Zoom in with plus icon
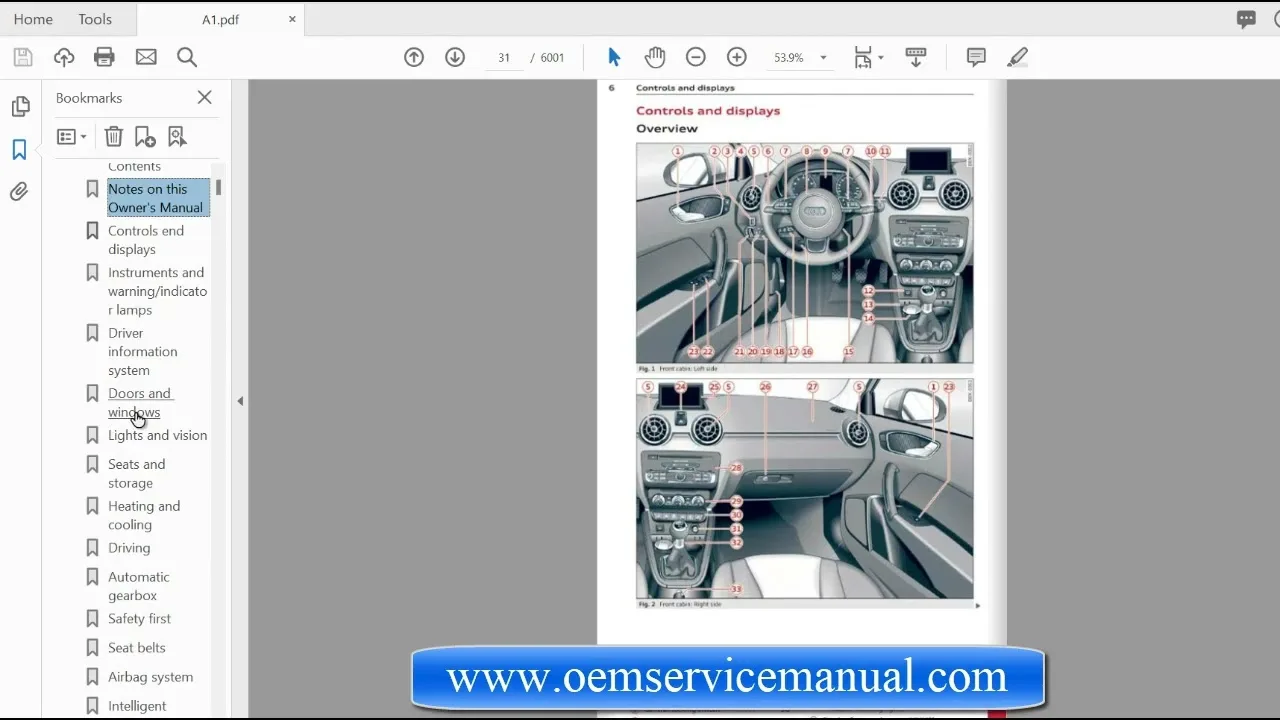The image size is (1280, 720). 737,57
